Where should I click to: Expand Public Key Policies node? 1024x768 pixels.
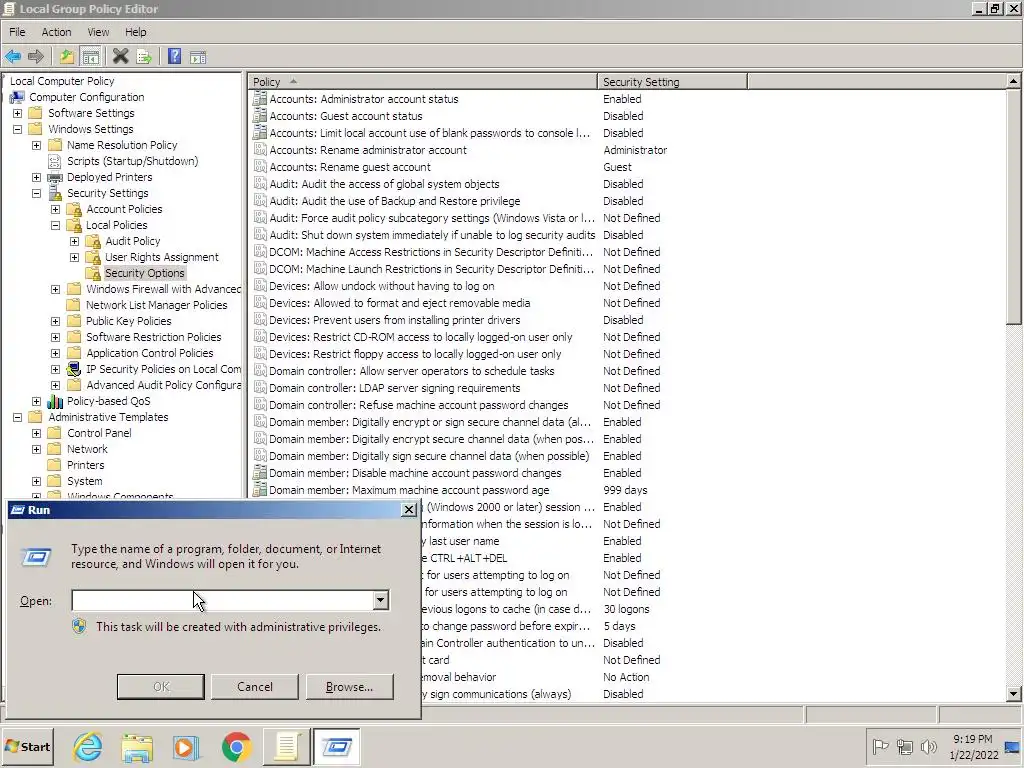(x=56, y=321)
